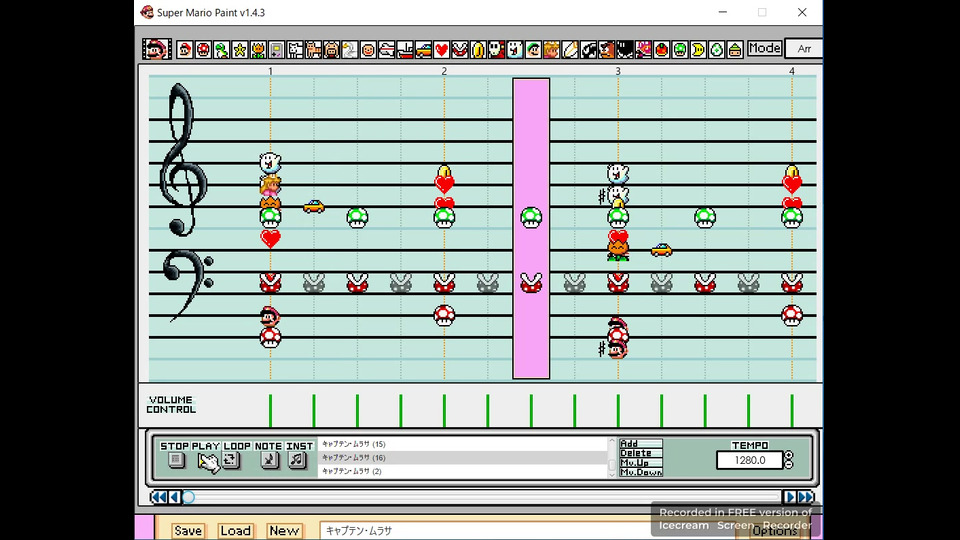
Task: Select the Yoshi instrument in toolbar
Action: [x=222, y=50]
